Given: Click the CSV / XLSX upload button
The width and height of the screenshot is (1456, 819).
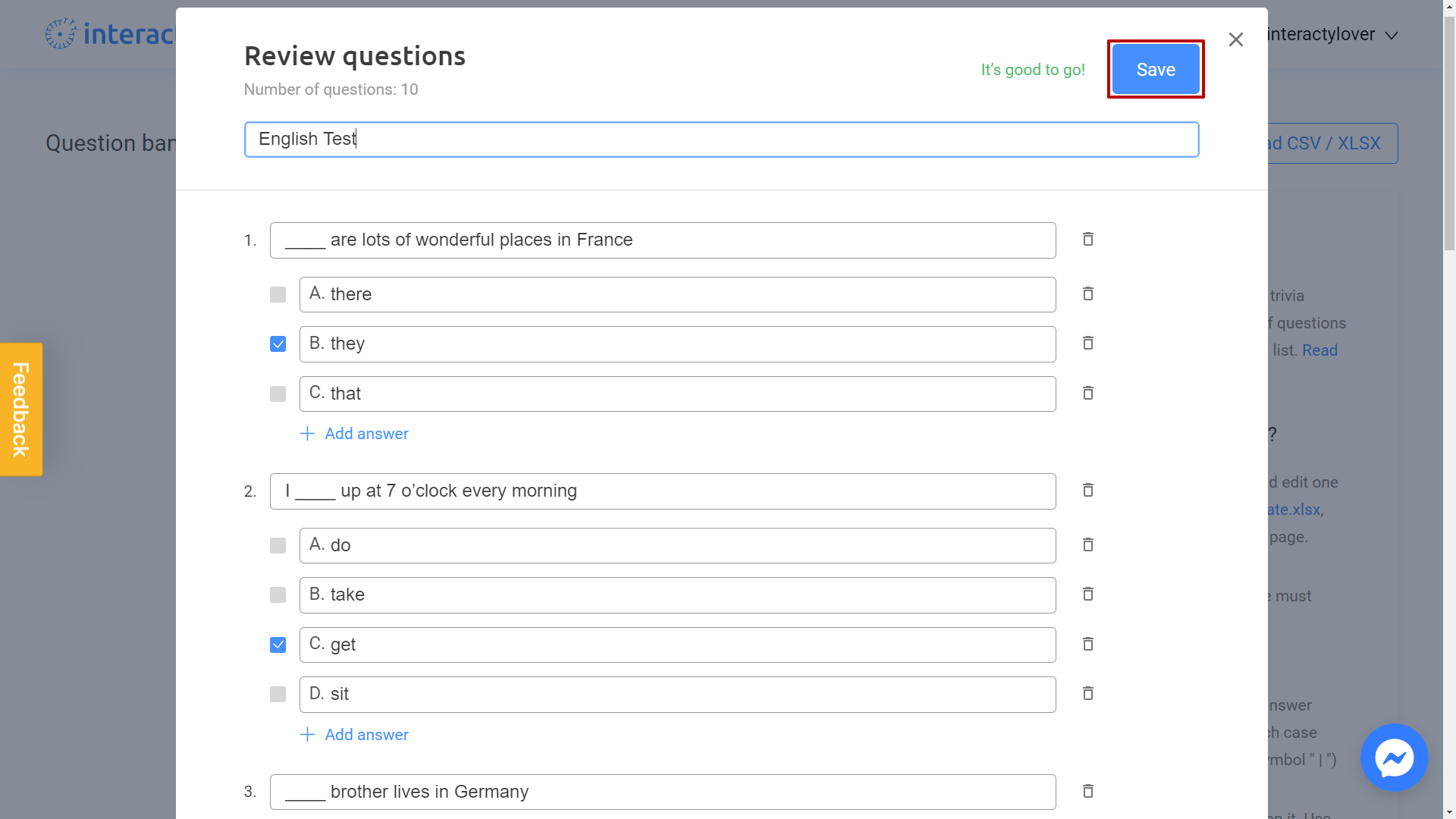Looking at the screenshot, I should (1332, 143).
